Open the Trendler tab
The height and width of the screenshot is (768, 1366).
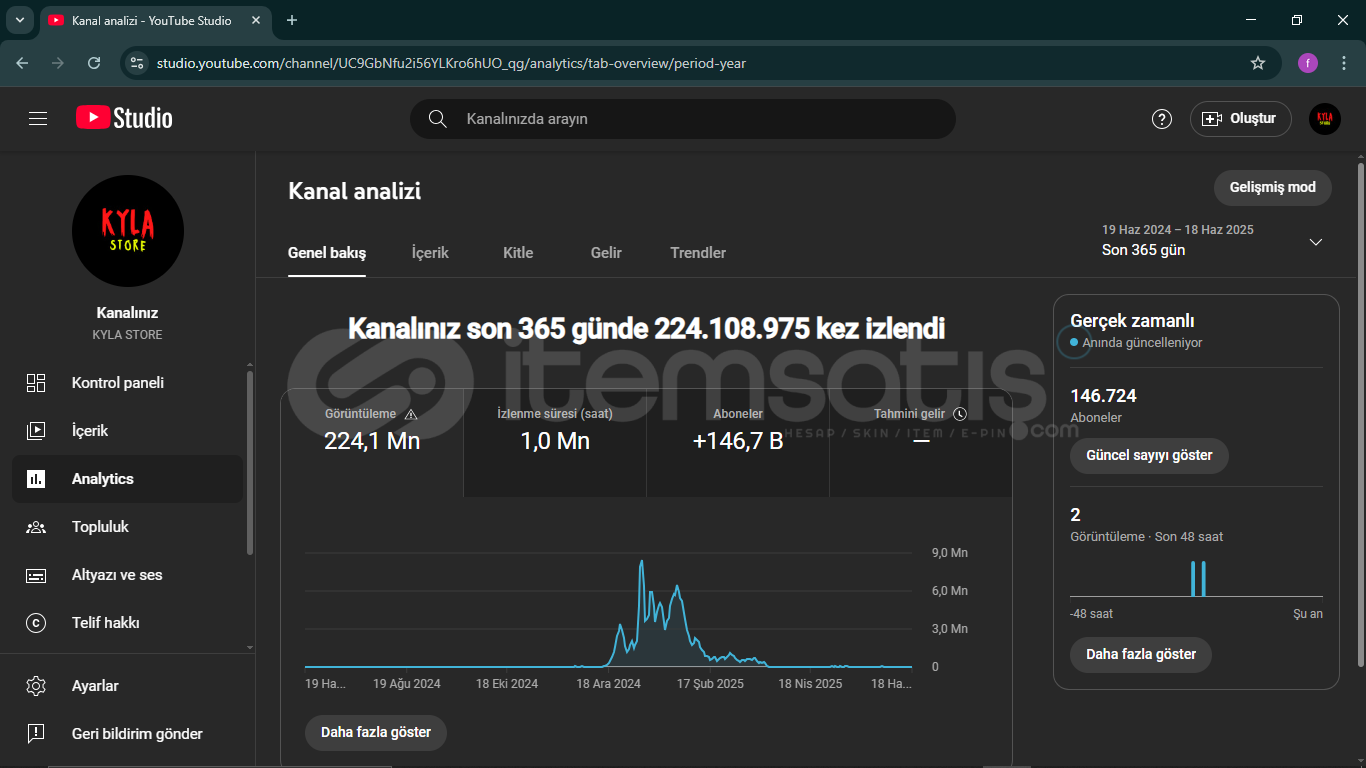point(698,253)
